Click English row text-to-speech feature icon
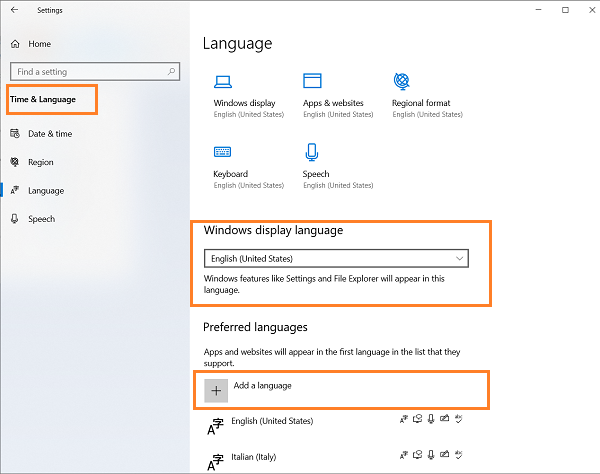This screenshot has height=474, width=600. coord(417,419)
